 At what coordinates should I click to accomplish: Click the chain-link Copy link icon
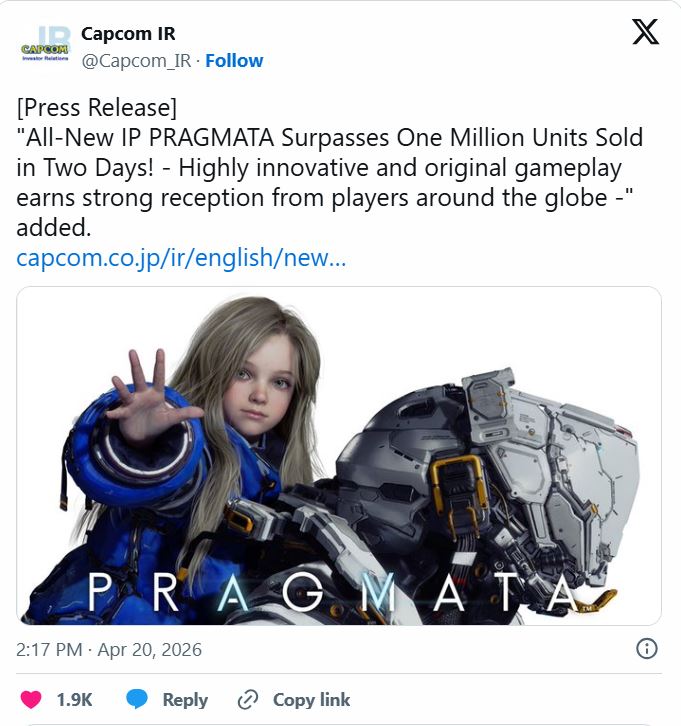(247, 700)
